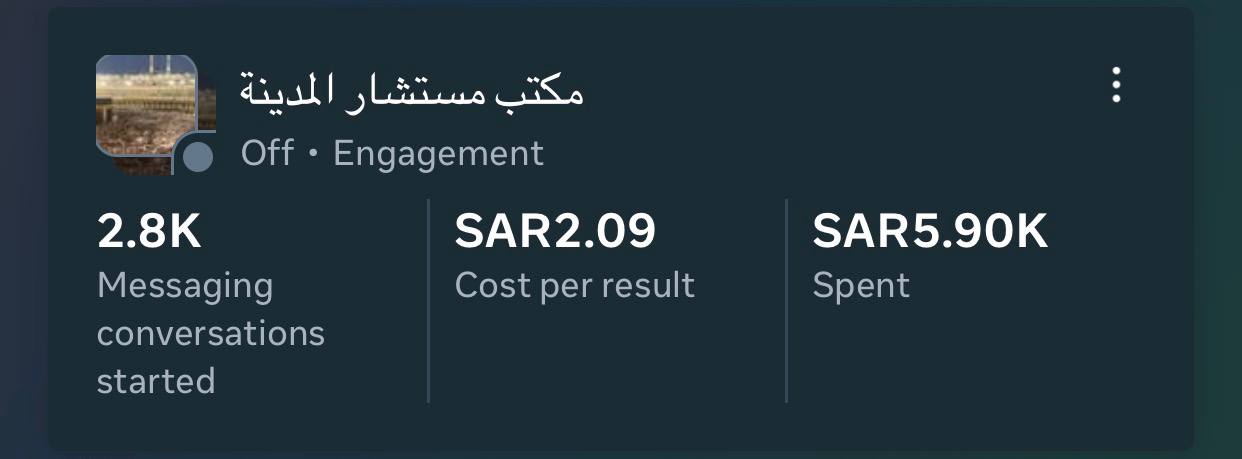1242x459 pixels.
Task: Click the grey status dot on thumbnail
Action: tap(199, 156)
